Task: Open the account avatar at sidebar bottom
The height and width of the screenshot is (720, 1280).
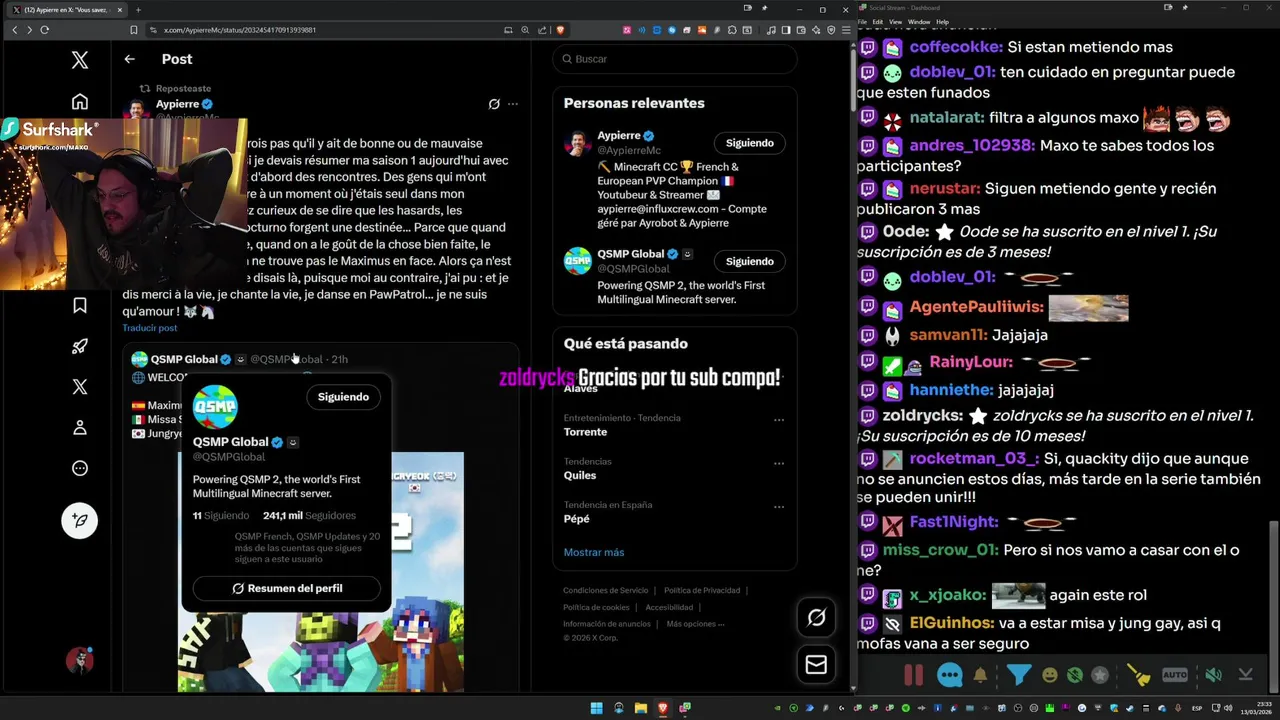Action: 80,660
